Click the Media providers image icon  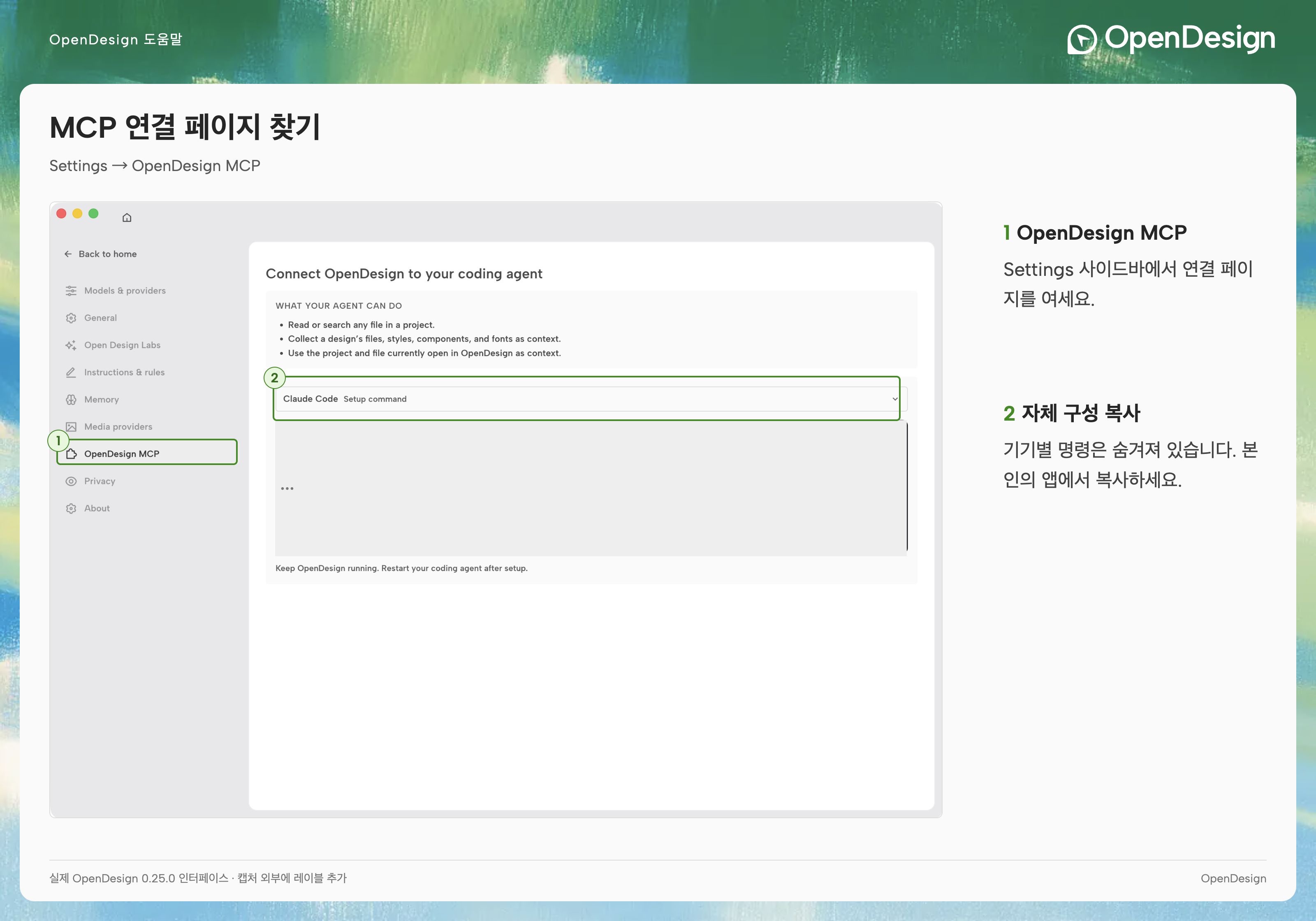pyautogui.click(x=71, y=427)
